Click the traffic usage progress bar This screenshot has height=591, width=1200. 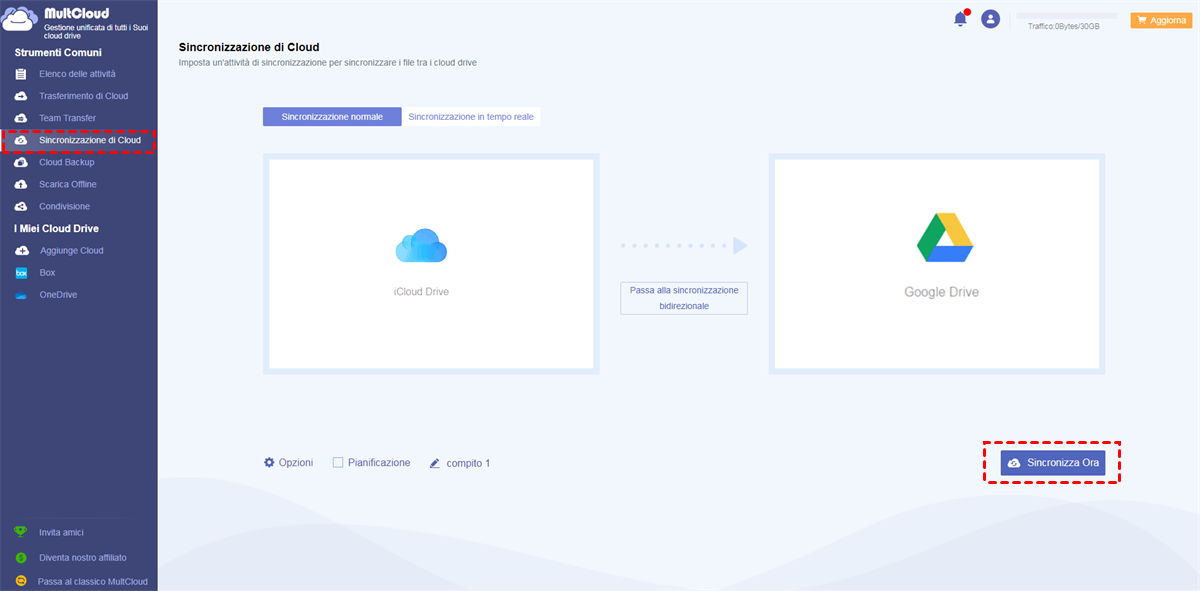(1066, 16)
